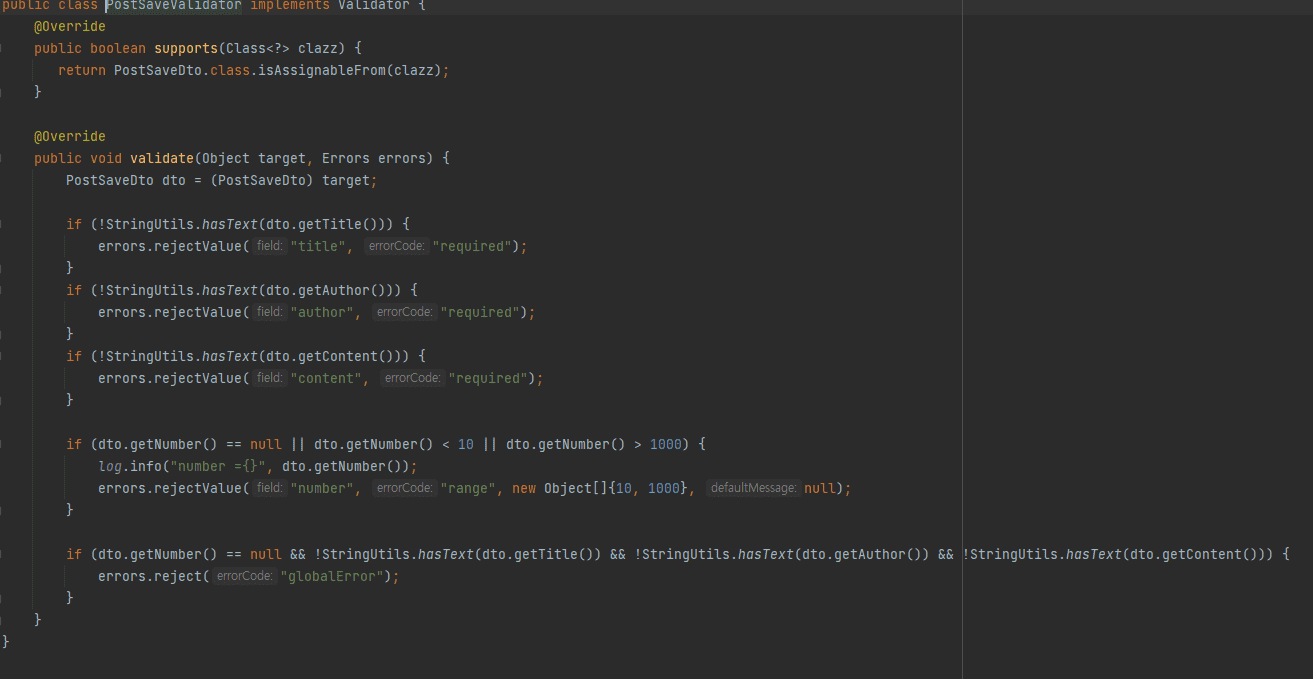The image size is (1313, 679).
Task: Click the "defaultMessage:" parameter hint
Action: pyautogui.click(x=753, y=488)
